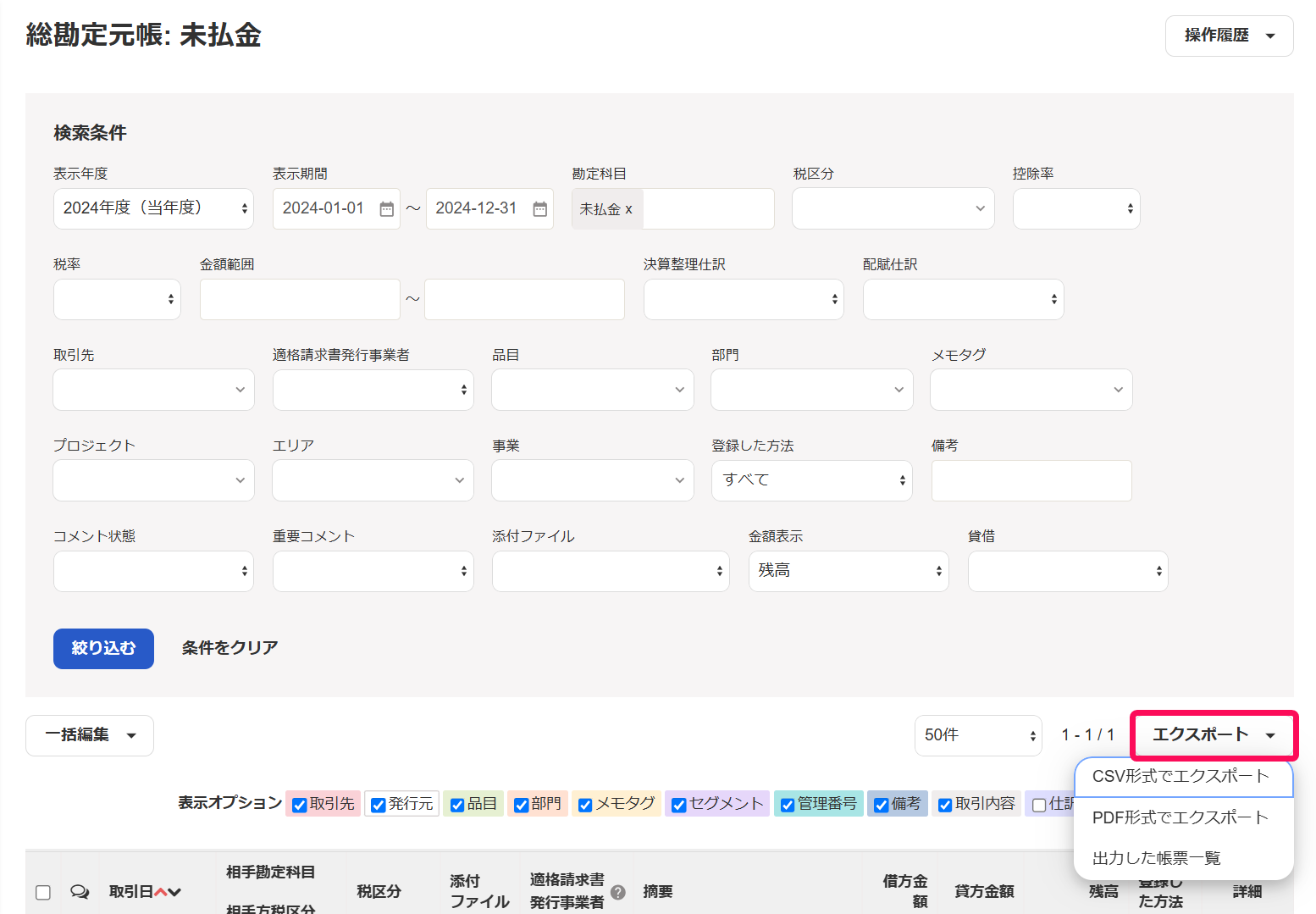The width and height of the screenshot is (1316, 914).
Task: Open the メモタグ filter dropdown
Action: click(x=1031, y=390)
